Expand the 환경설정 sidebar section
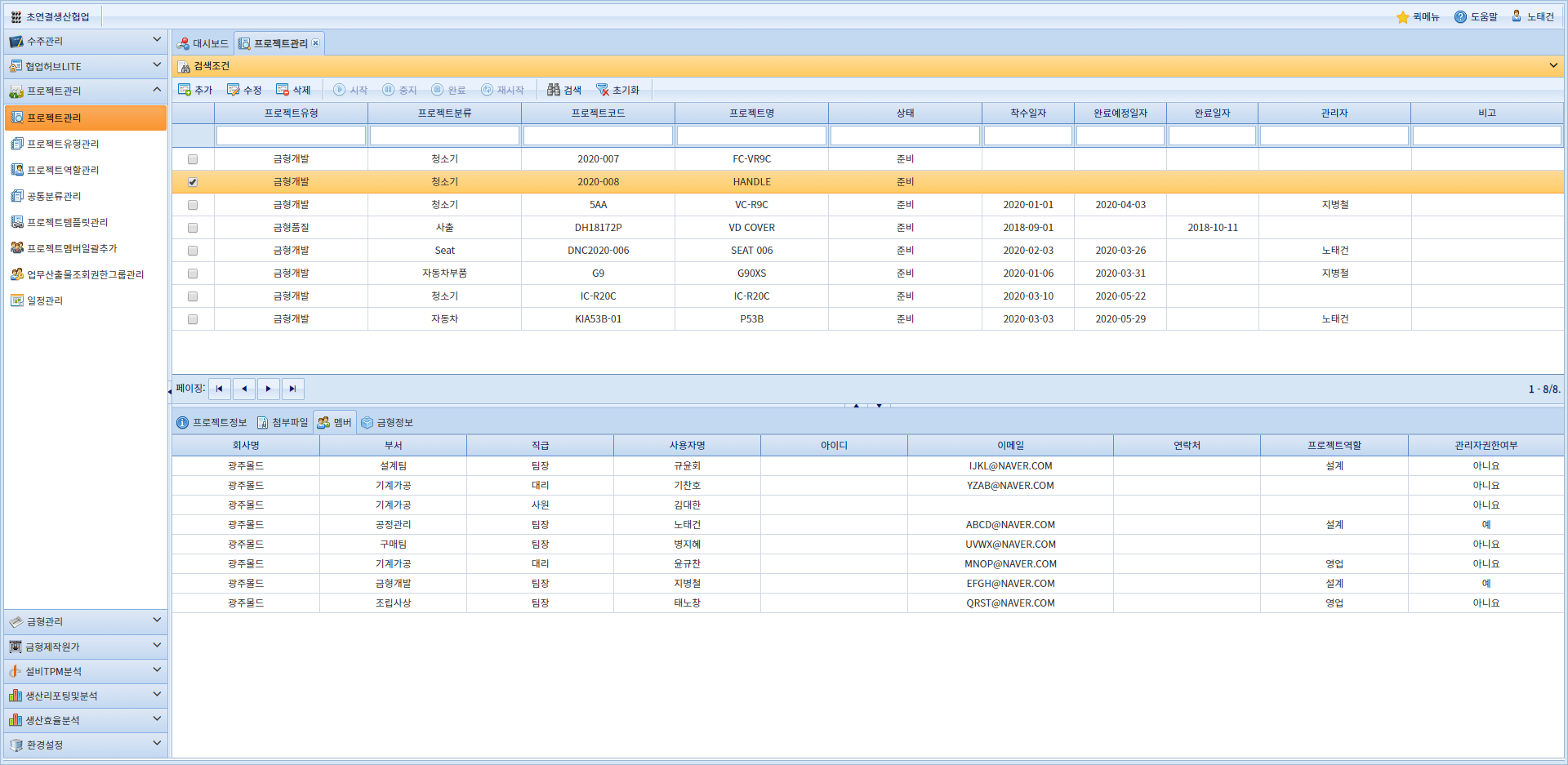This screenshot has height=765, width=1568. tap(86, 745)
